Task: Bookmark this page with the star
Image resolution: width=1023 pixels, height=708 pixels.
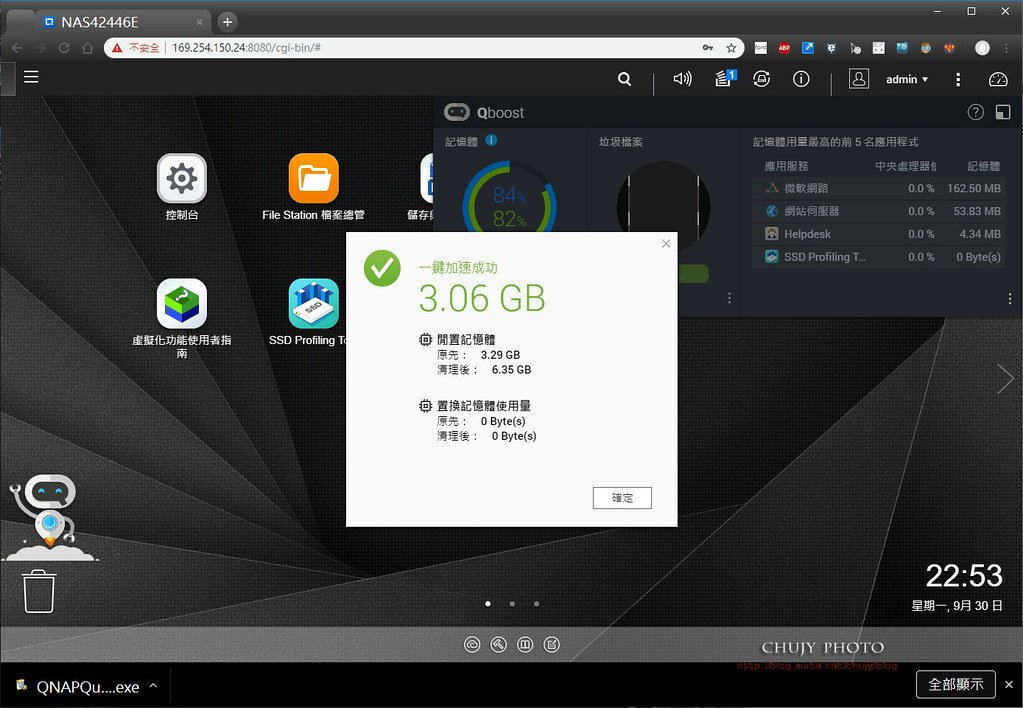Action: pos(731,48)
